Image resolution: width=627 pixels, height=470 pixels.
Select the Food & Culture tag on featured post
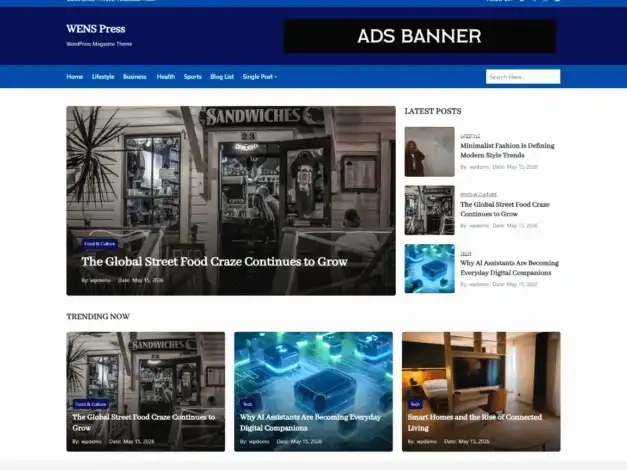(99, 244)
